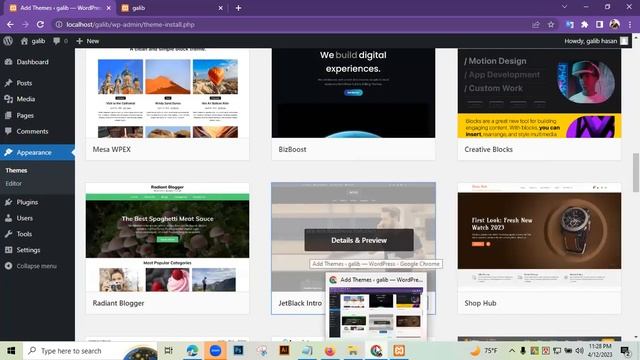Open a new browser tab
640x360 pixels.
point(238,8)
